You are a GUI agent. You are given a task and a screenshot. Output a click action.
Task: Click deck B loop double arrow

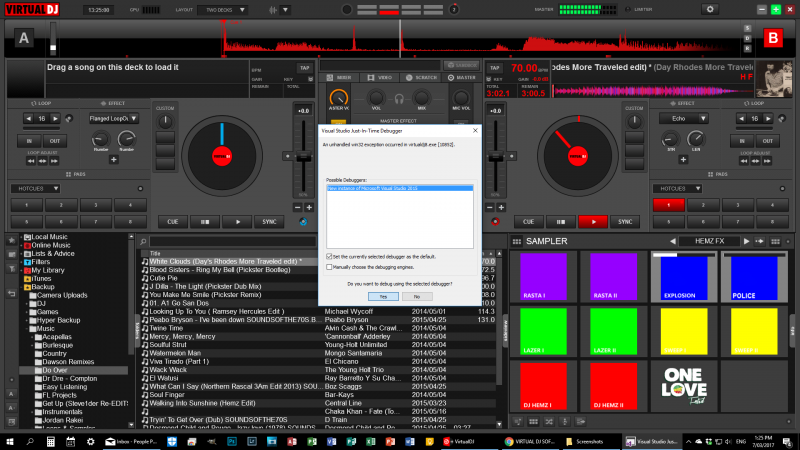tap(768, 118)
